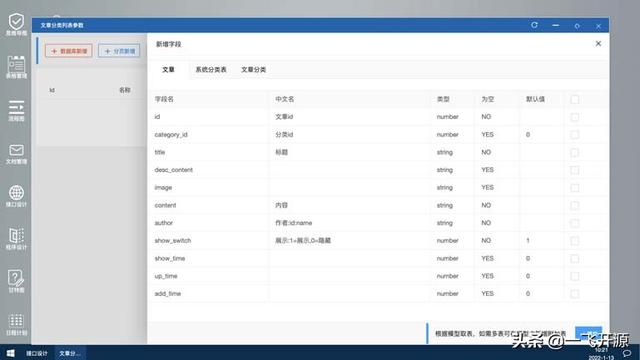
Task: Click the 中文名 column header
Action: point(284,99)
